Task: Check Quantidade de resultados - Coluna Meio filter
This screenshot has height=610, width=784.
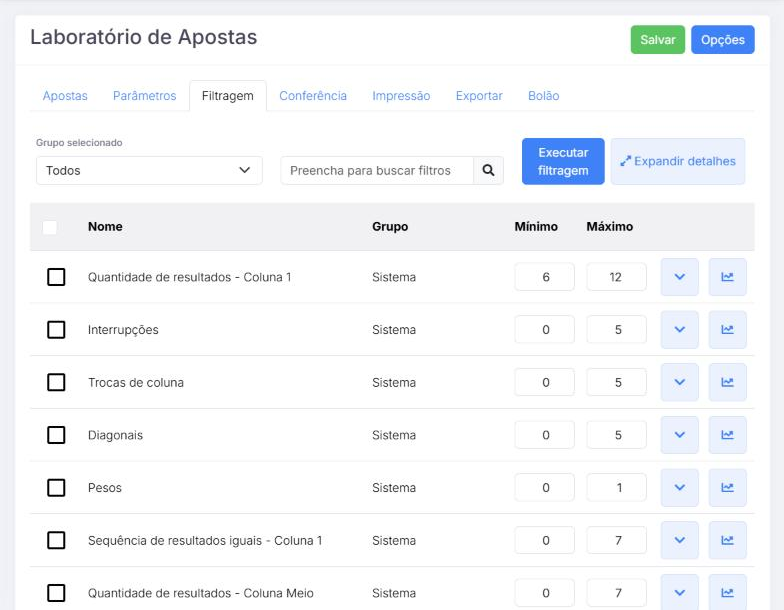Action: 56,593
